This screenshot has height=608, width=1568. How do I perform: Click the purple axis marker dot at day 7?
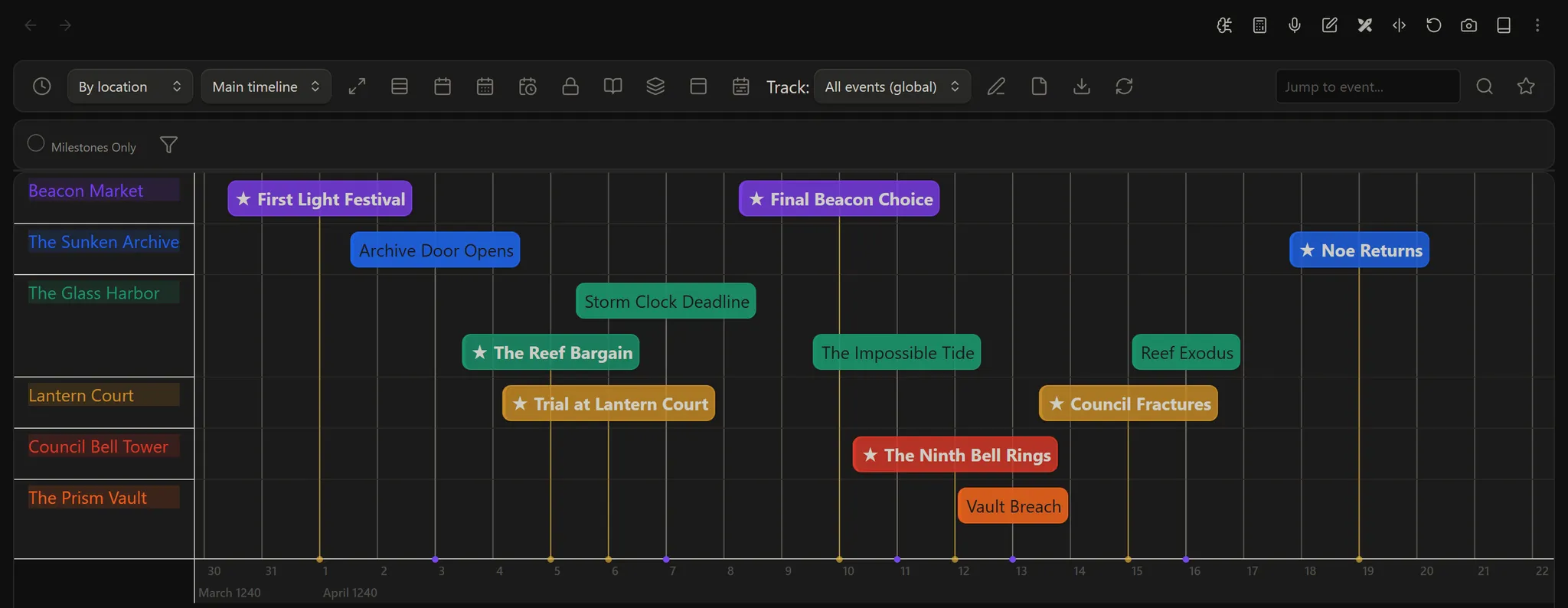[666, 559]
